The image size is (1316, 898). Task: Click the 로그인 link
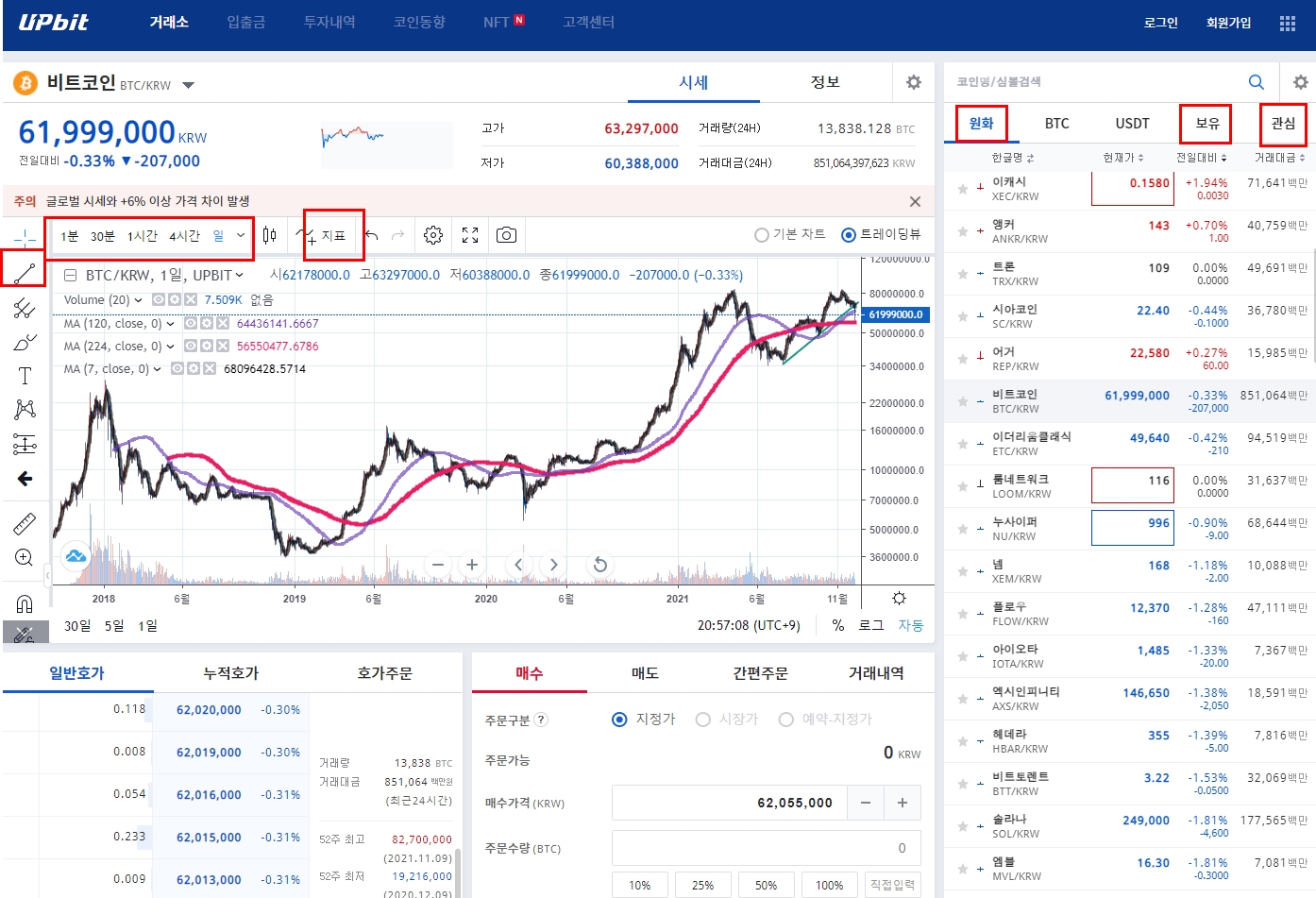[1161, 23]
